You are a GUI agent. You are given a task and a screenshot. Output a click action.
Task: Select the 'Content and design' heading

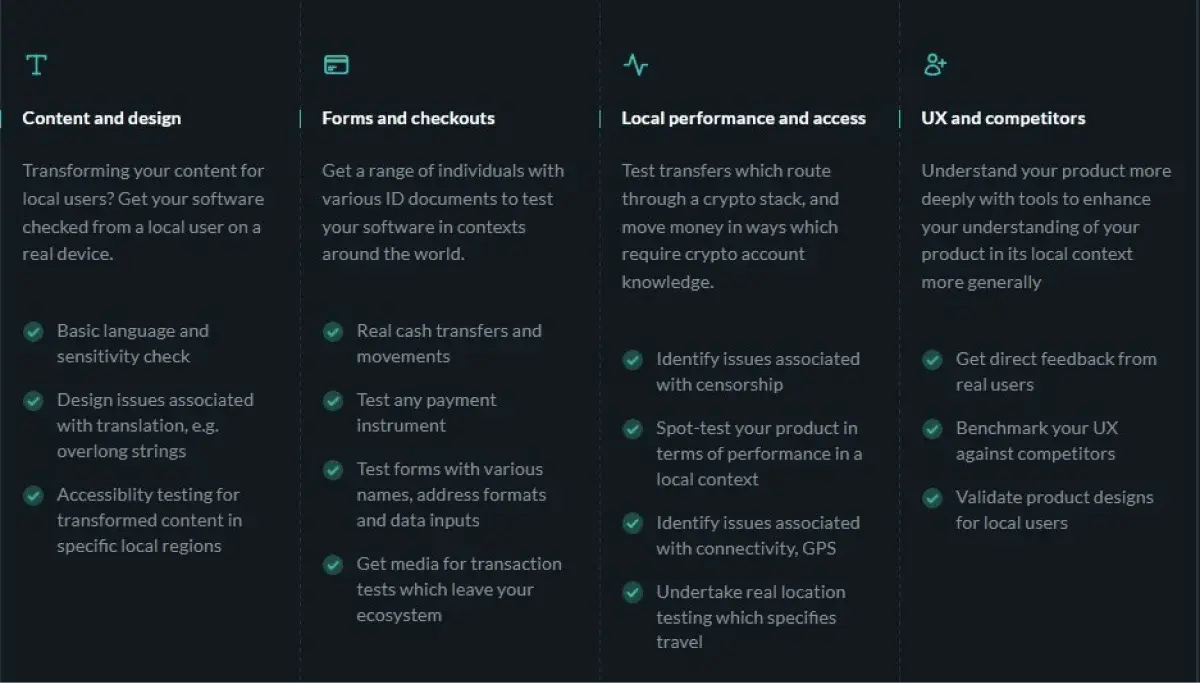point(101,118)
